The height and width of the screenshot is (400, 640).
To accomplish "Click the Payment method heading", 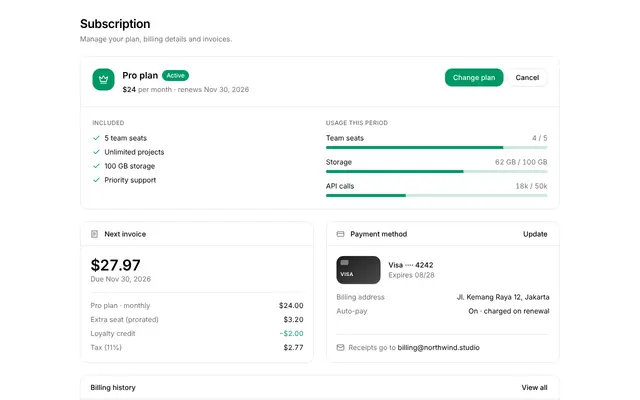I will click(x=378, y=234).
